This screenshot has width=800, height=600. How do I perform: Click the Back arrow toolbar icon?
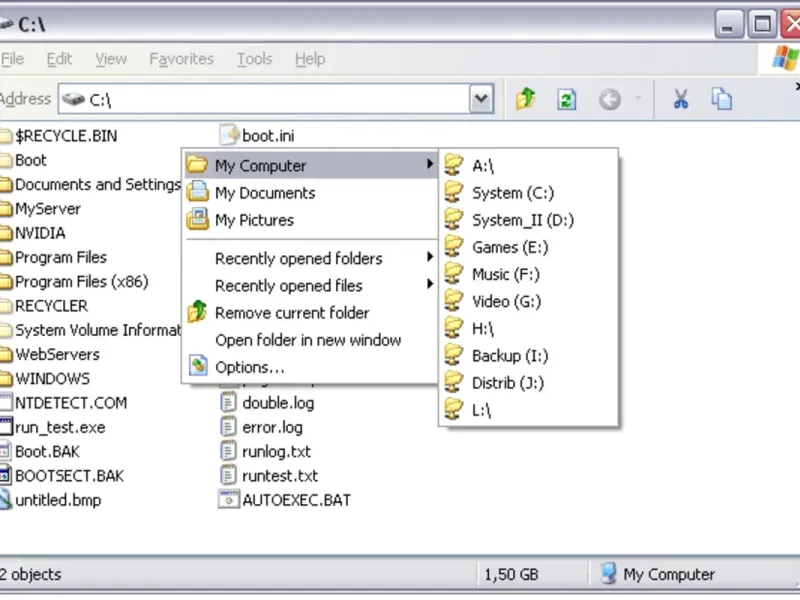pyautogui.click(x=610, y=99)
